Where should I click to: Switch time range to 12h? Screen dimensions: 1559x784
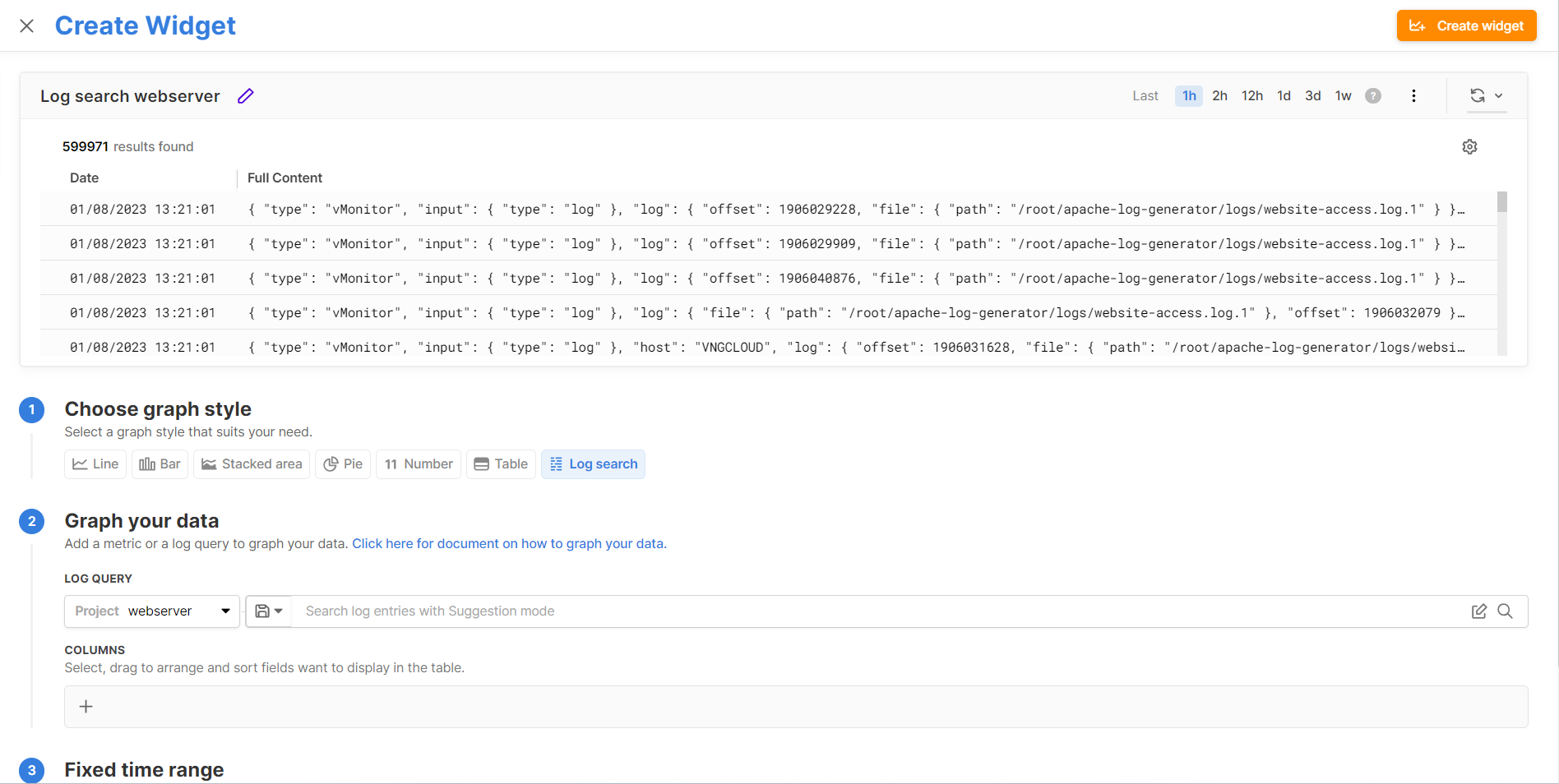pos(1251,96)
